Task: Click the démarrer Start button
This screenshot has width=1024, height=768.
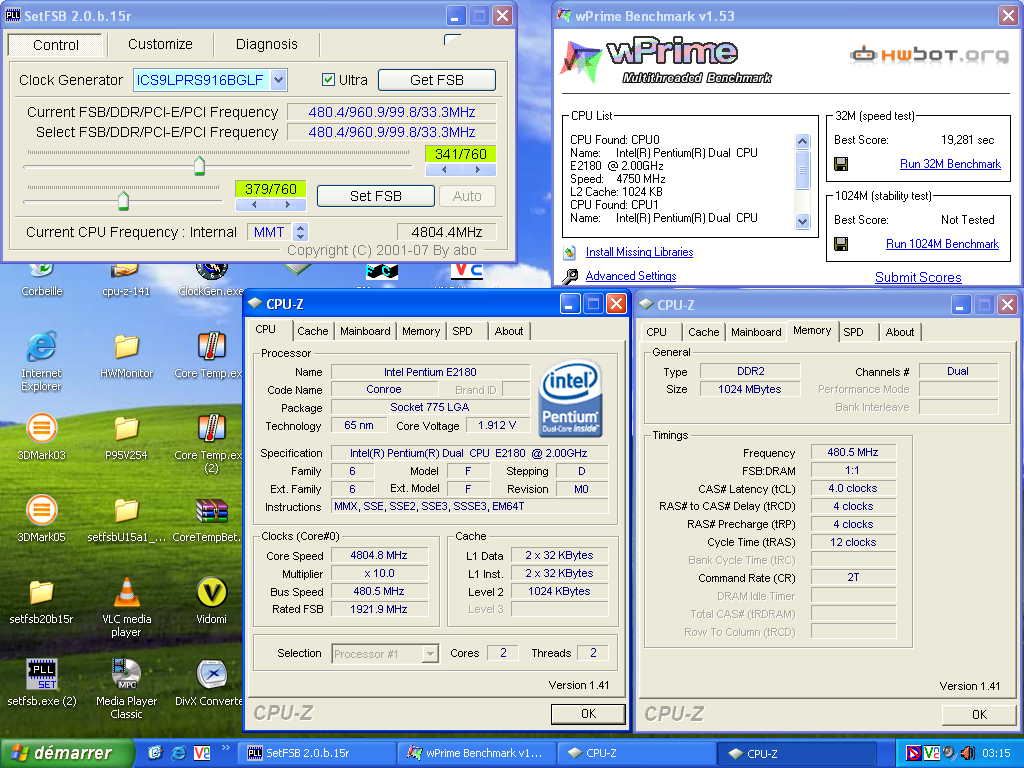Action: pos(67,753)
